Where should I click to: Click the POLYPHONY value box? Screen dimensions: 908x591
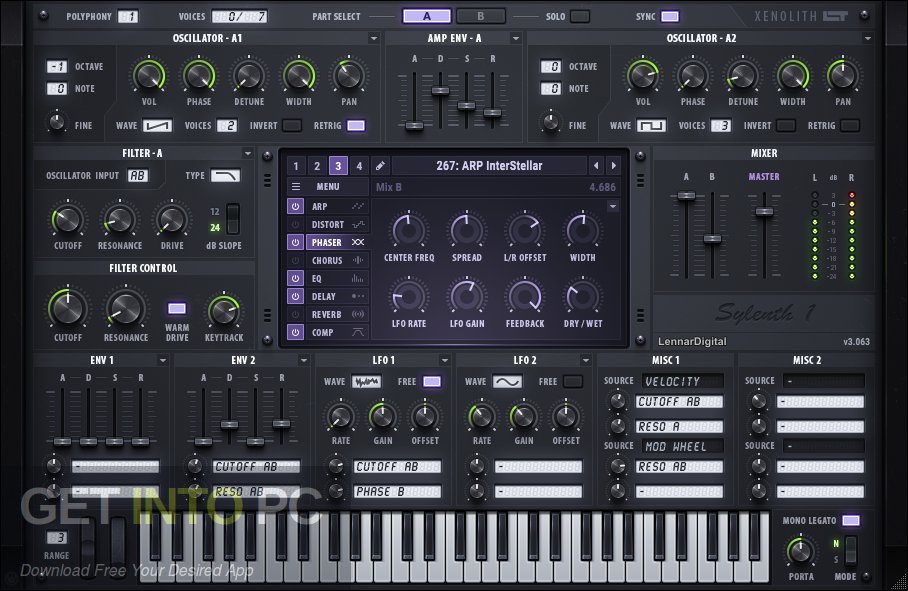click(x=128, y=16)
